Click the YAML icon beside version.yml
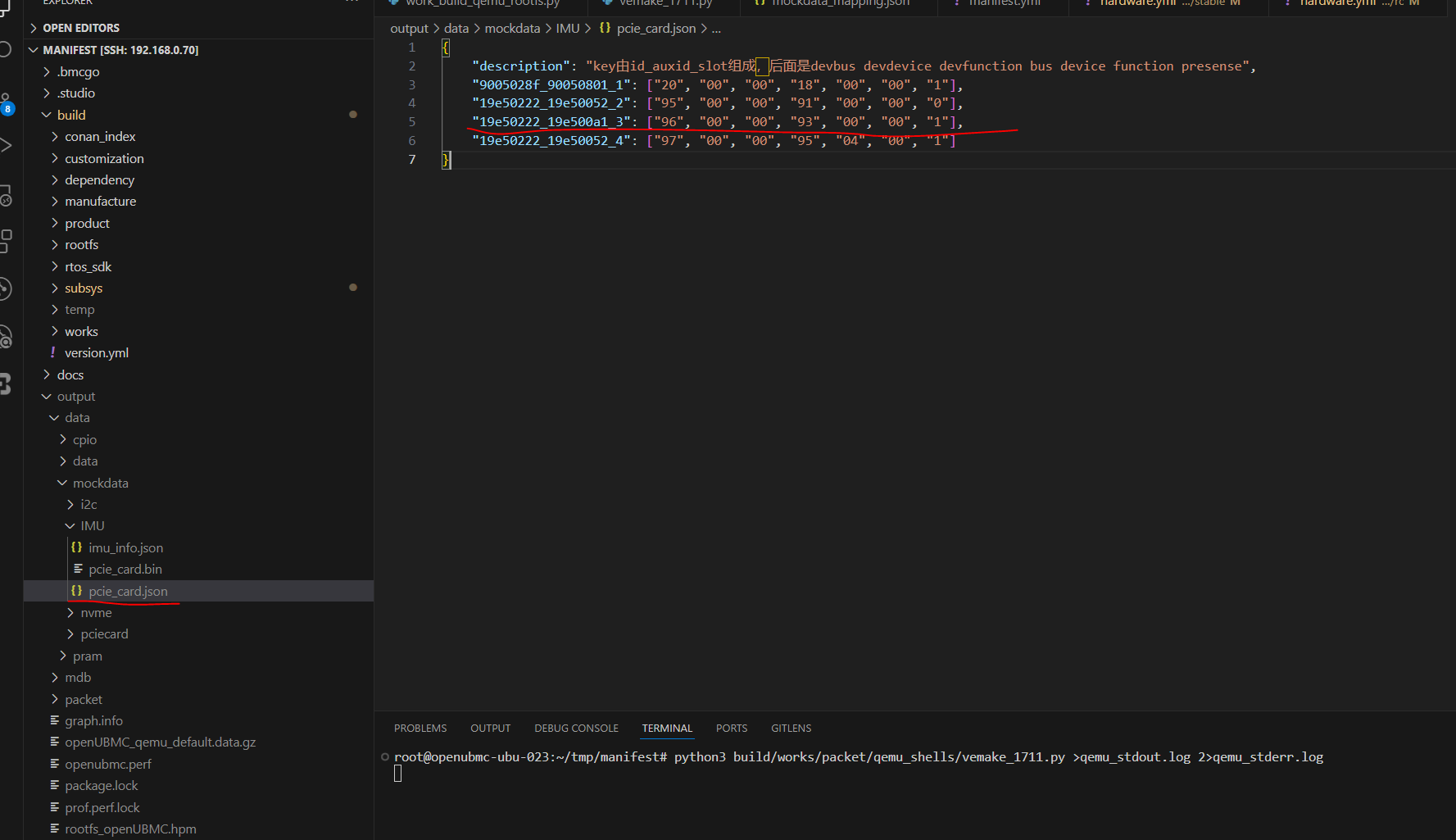Image resolution: width=1456 pixels, height=840 pixels. [53, 352]
